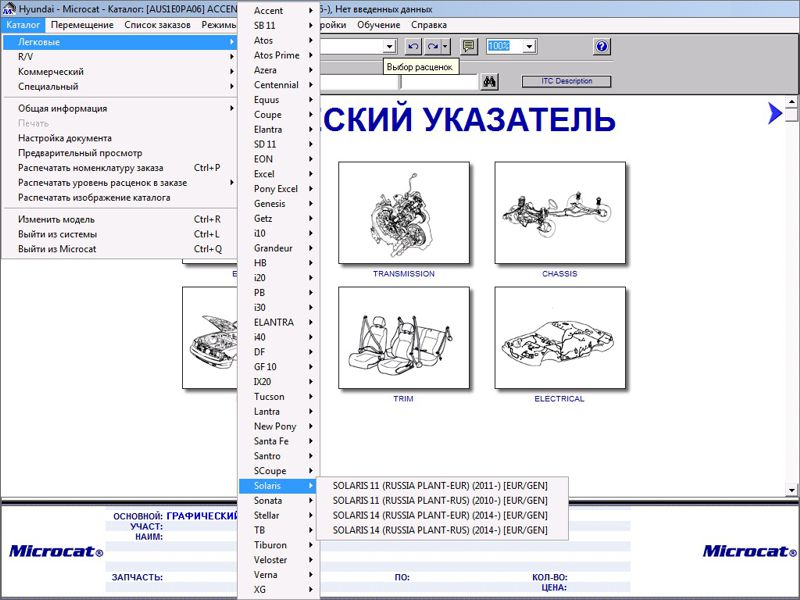Open the 100% zoom dropdown
Image resolution: width=800 pixels, height=600 pixels.
(529, 46)
